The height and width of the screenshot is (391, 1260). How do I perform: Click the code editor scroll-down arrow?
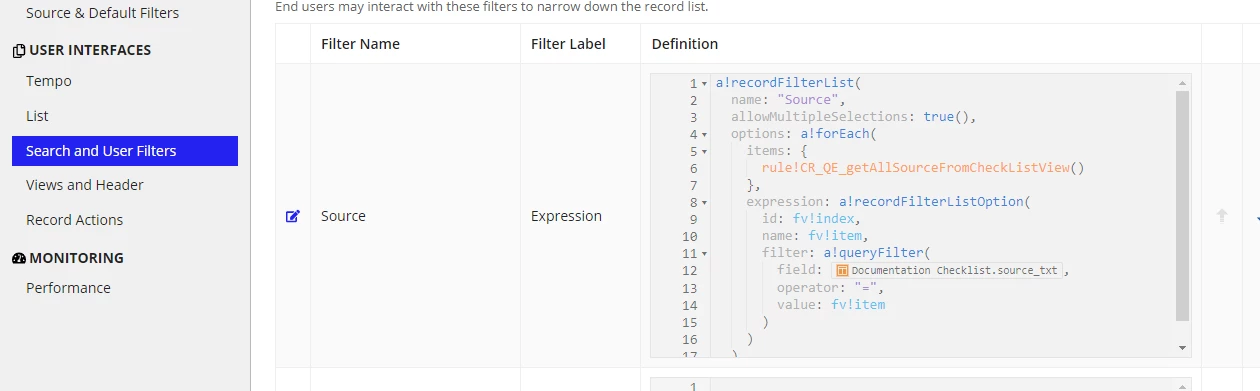(1183, 348)
